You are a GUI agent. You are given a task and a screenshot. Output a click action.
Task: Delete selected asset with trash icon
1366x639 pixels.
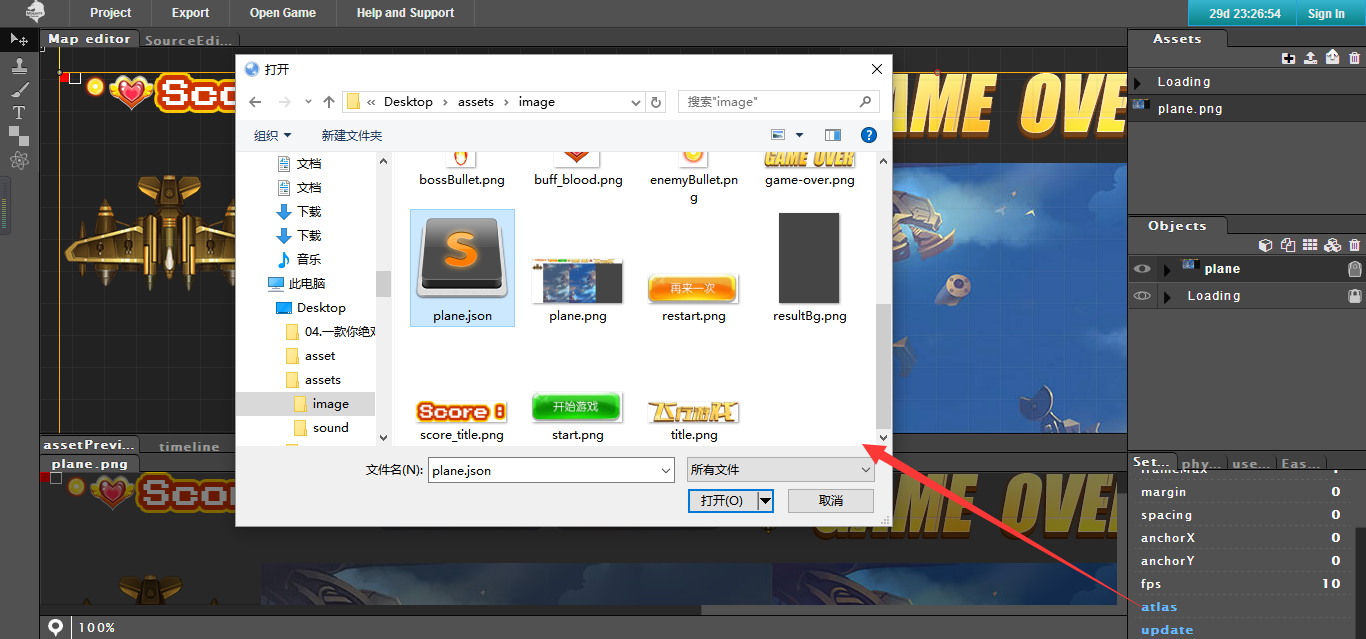point(1354,58)
